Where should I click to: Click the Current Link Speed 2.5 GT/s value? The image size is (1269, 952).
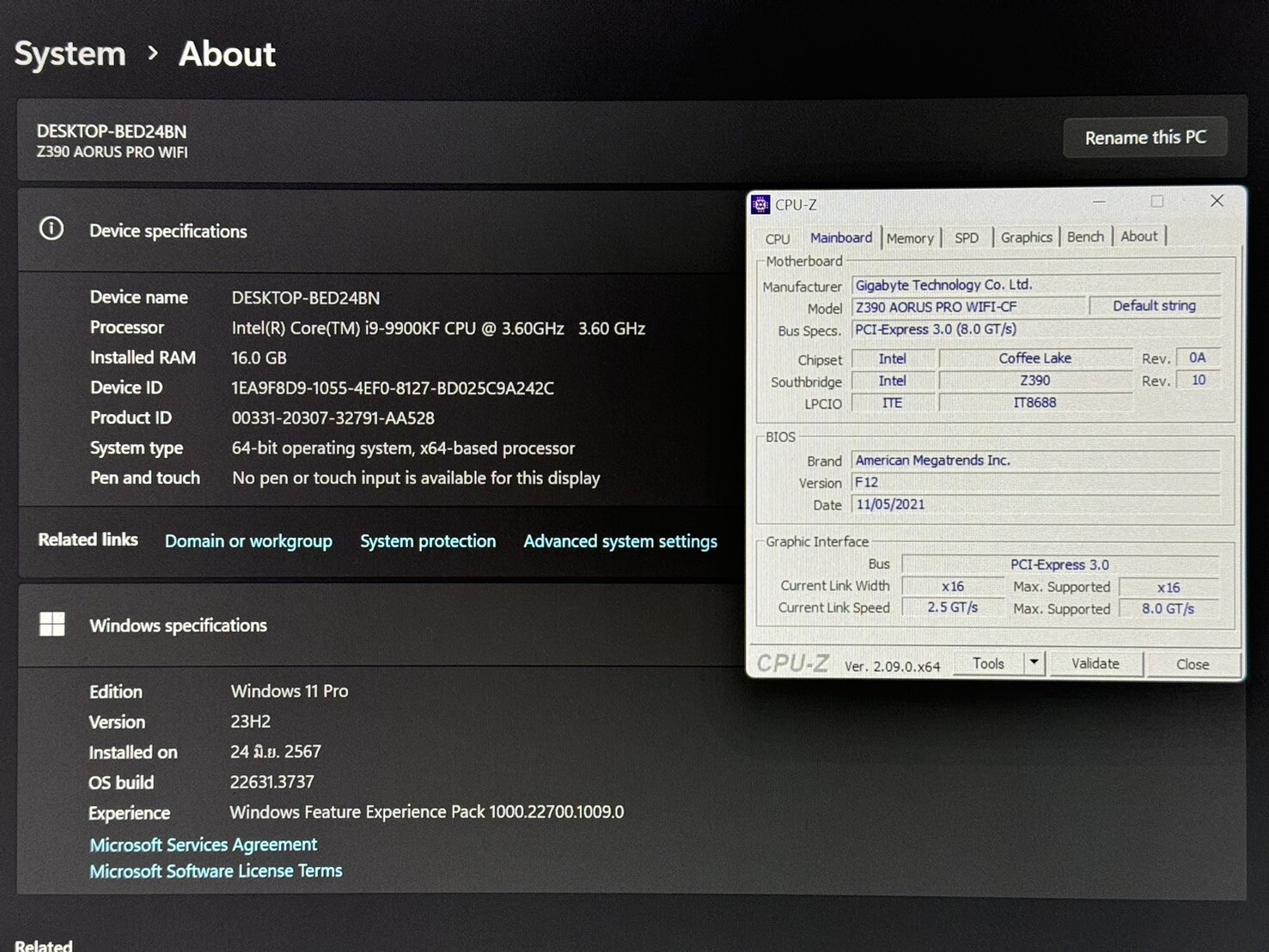coord(953,607)
